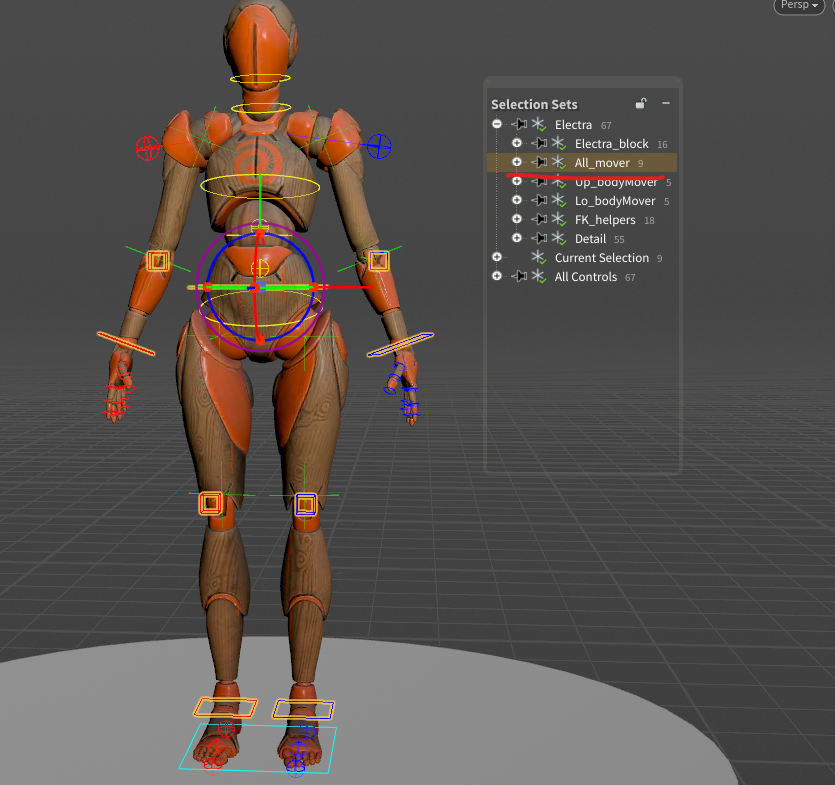The image size is (835, 785).
Task: Select the red wrist bar control
Action: click(126, 344)
